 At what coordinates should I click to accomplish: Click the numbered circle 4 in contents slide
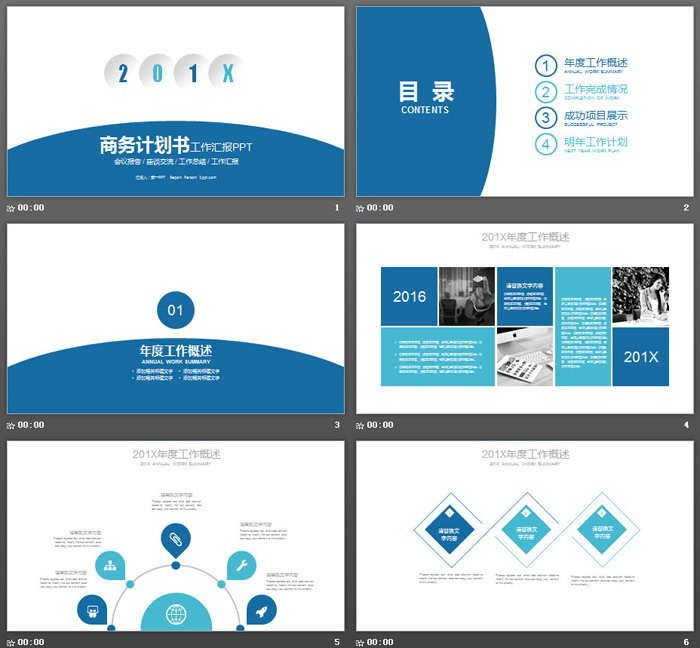point(546,144)
